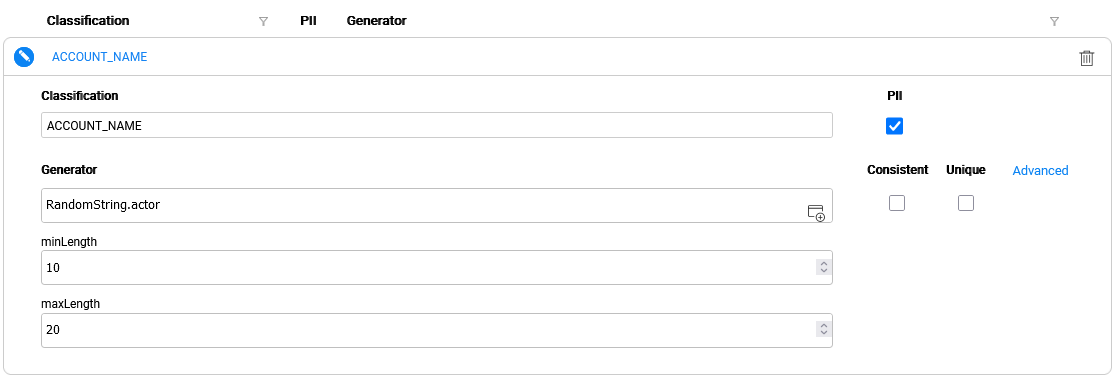
Task: Click the RandomString.actor generator field
Action: tap(437, 205)
